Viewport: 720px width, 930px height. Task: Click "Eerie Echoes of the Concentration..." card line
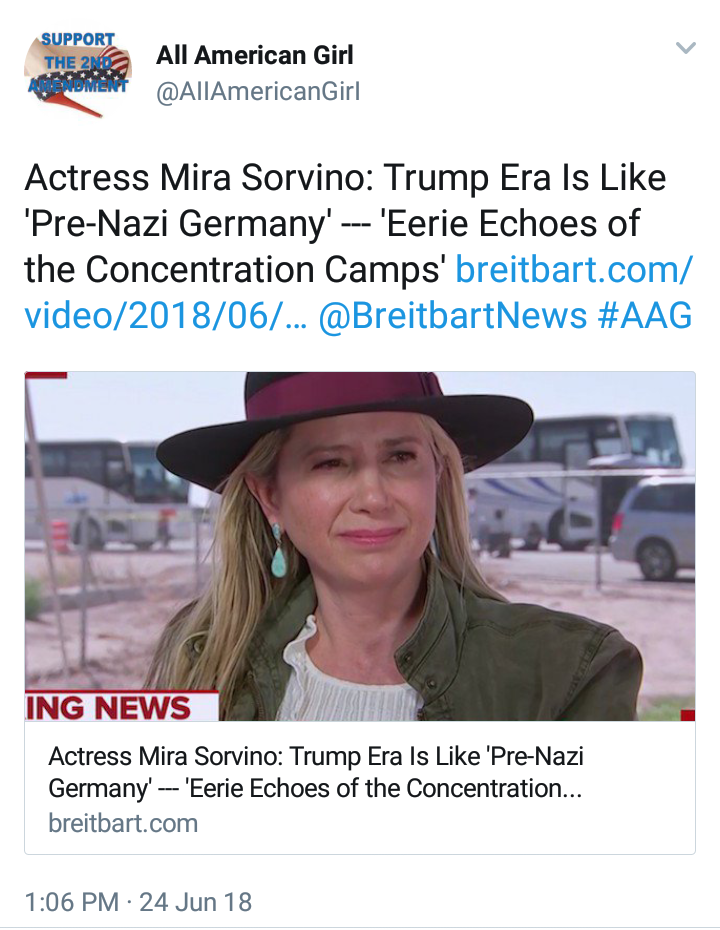pos(385,788)
